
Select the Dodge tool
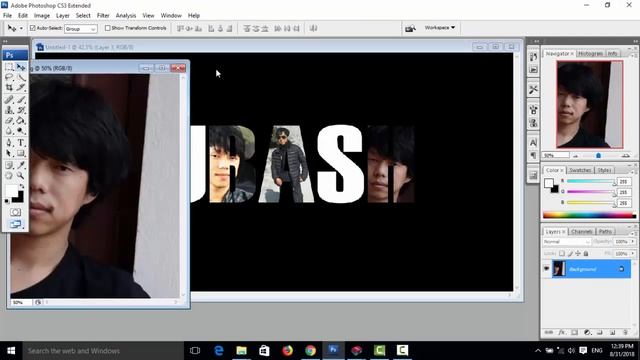click(21, 131)
